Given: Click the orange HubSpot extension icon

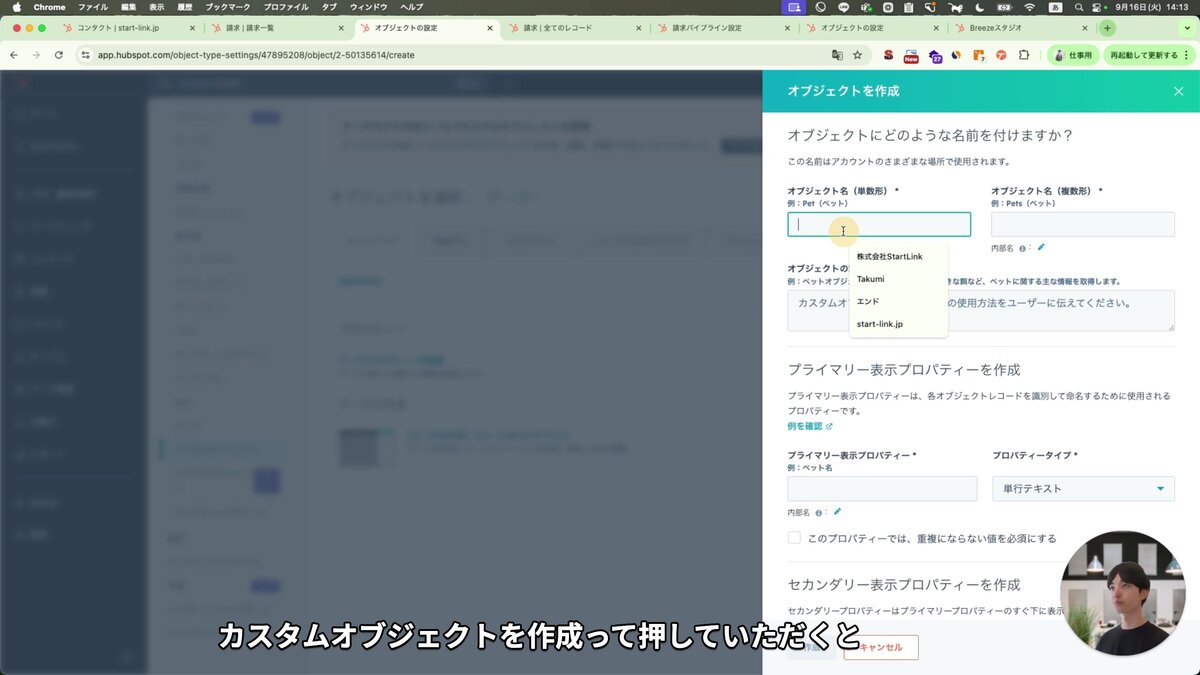Looking at the screenshot, I should 978,56.
